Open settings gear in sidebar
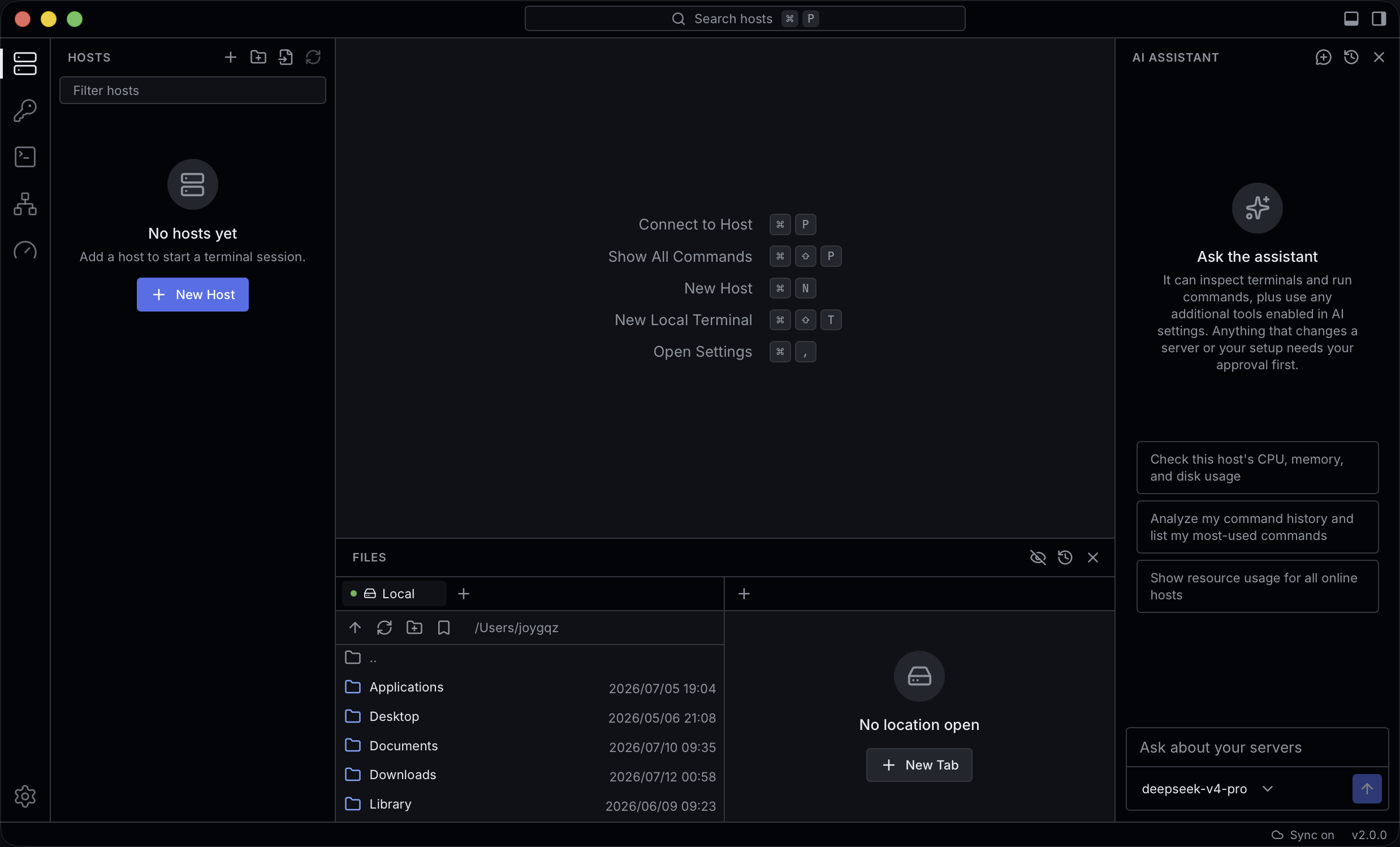1400x847 pixels. [25, 797]
